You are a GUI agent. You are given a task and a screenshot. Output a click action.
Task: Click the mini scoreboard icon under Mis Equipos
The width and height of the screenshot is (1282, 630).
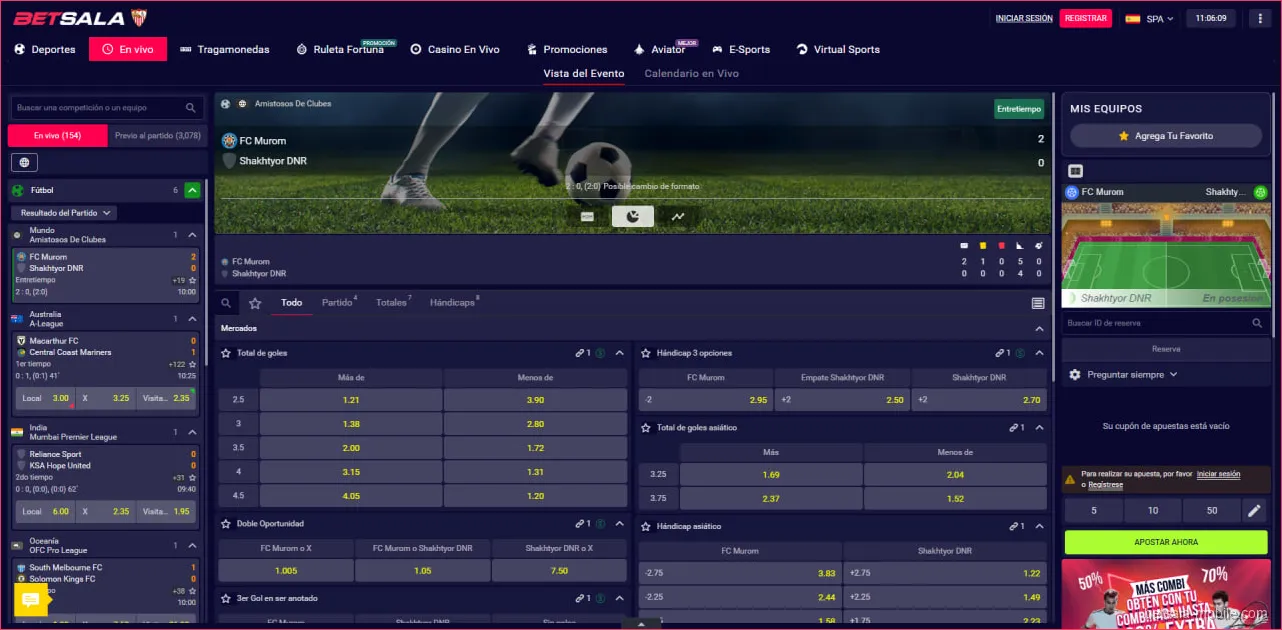pos(1076,171)
